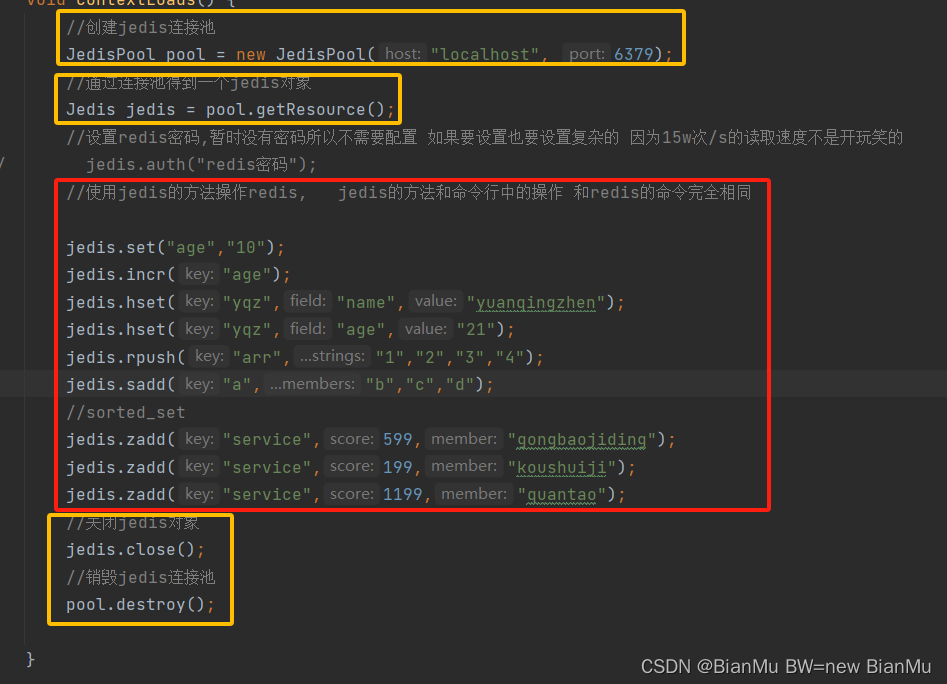The image size is (947, 684).
Task: Click the pool.getResource() method call
Action: point(297,110)
